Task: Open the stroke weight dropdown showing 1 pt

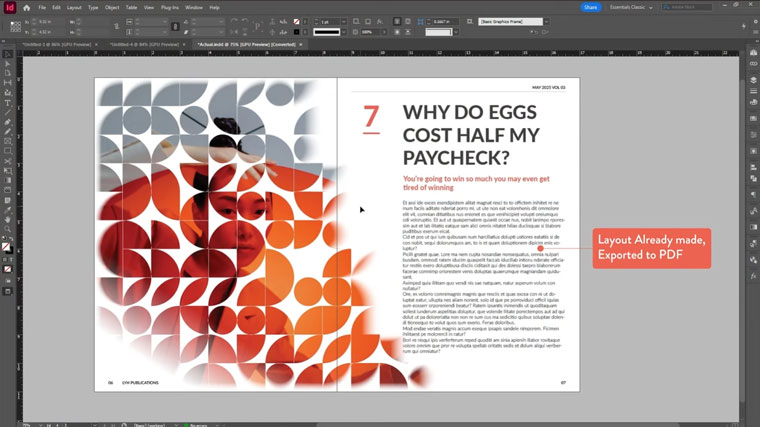Action: (x=344, y=22)
